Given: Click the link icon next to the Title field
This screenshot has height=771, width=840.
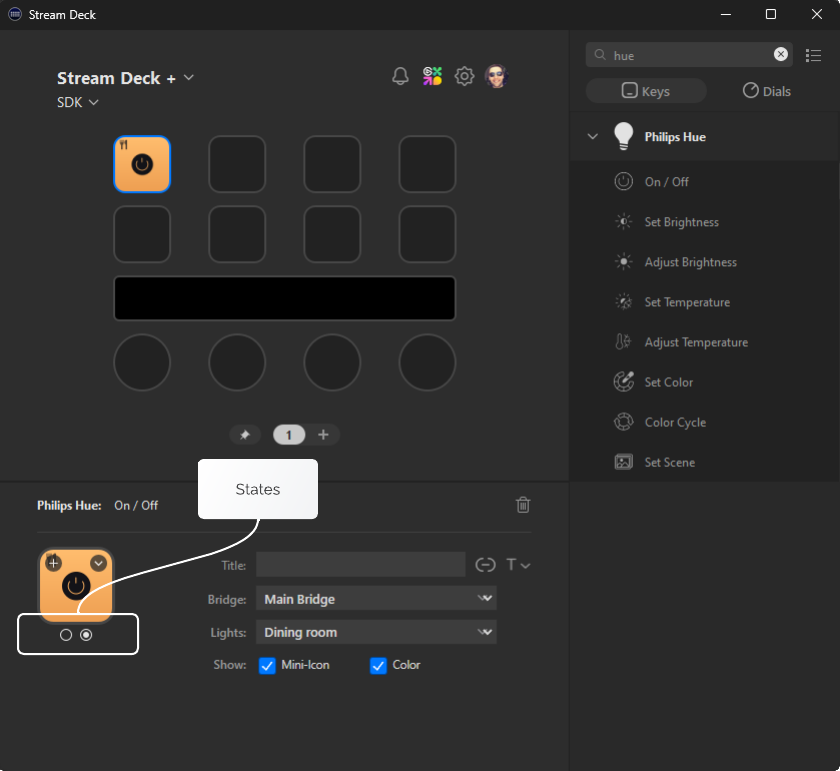Looking at the screenshot, I should (x=485, y=564).
